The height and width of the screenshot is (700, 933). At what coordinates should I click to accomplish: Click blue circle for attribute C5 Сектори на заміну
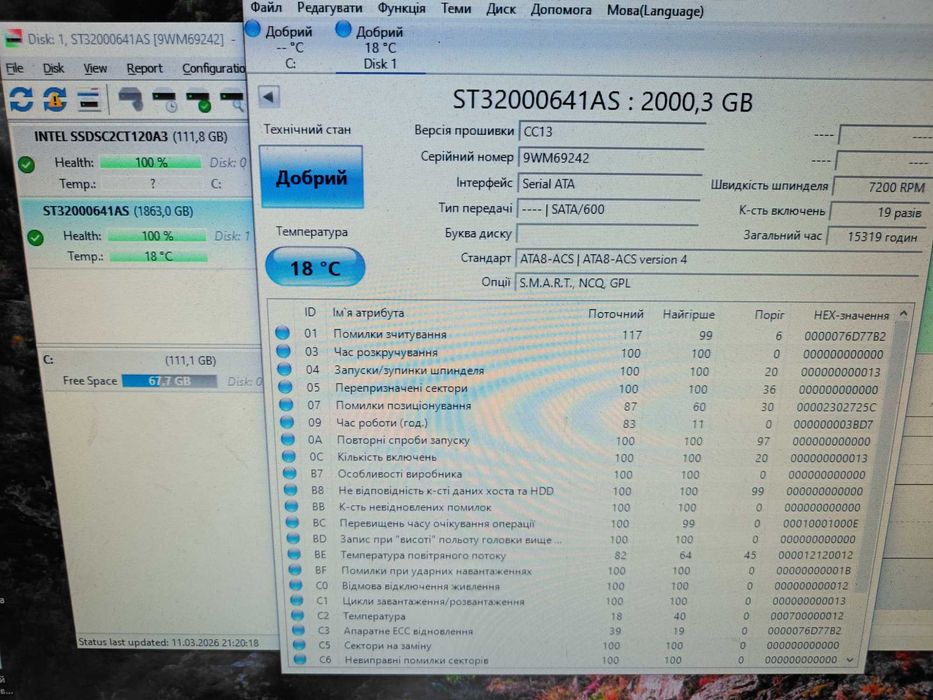299,645
